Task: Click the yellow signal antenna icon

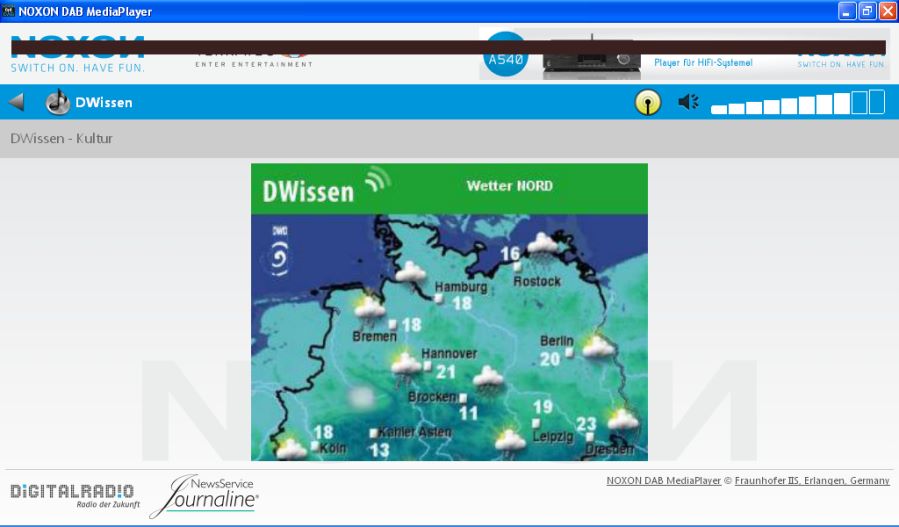Action: click(x=647, y=102)
